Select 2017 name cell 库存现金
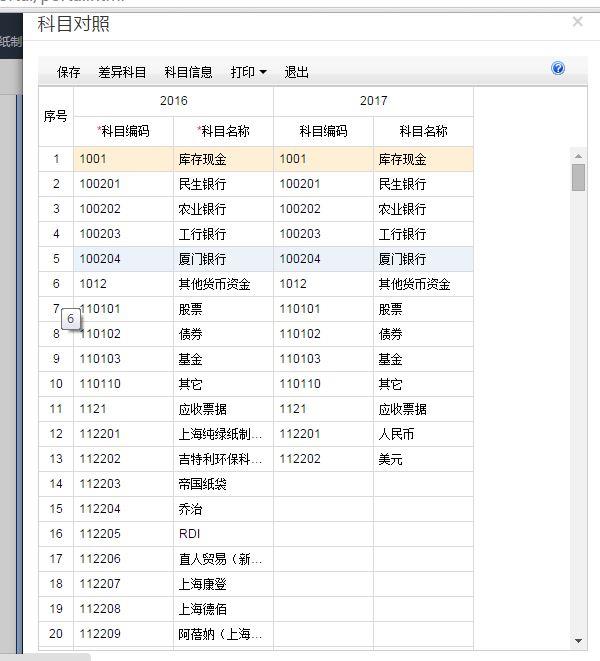Viewport: 600px width, 661px height. (423, 159)
